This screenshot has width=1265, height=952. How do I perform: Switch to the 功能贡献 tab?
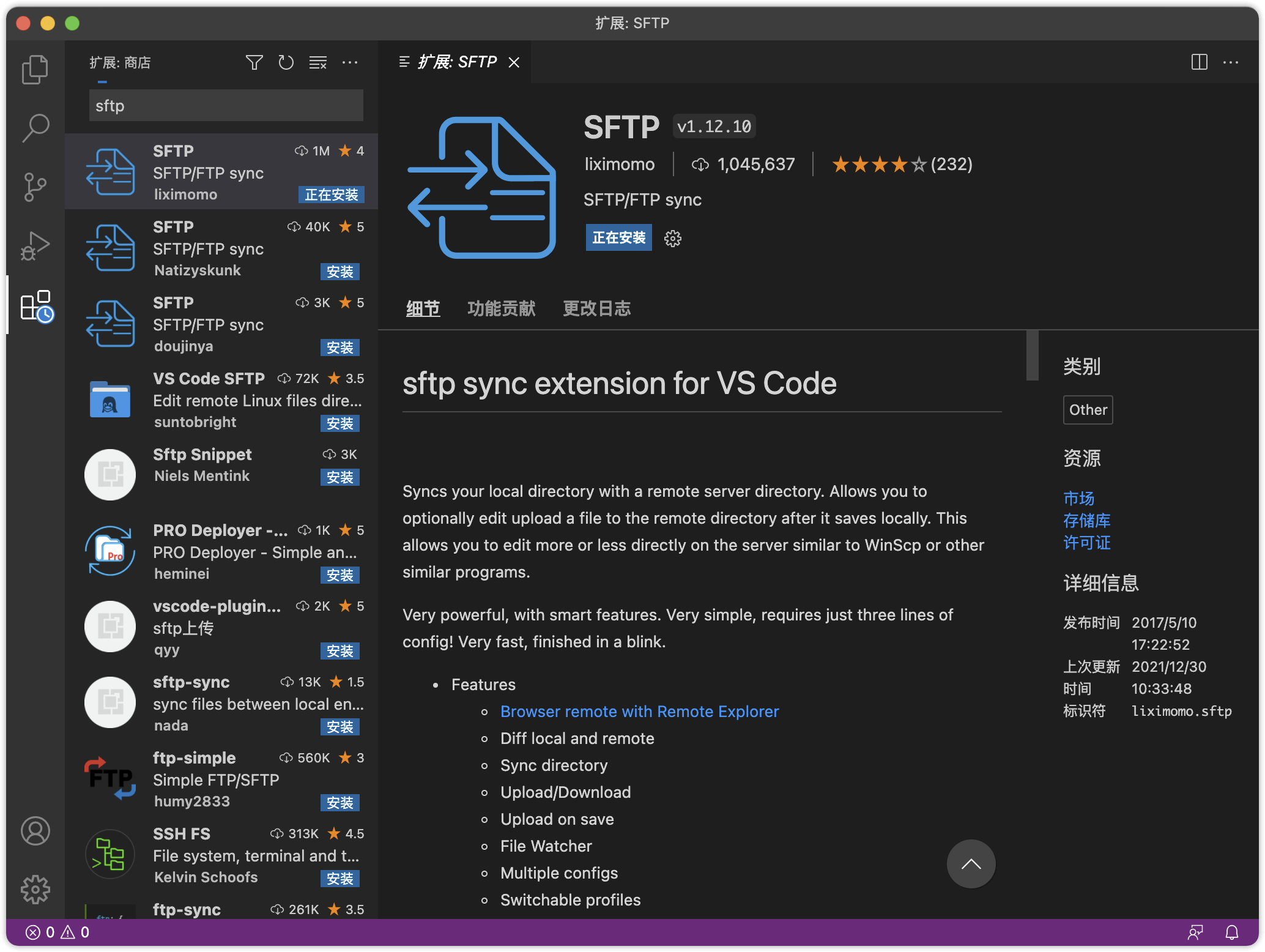501,308
